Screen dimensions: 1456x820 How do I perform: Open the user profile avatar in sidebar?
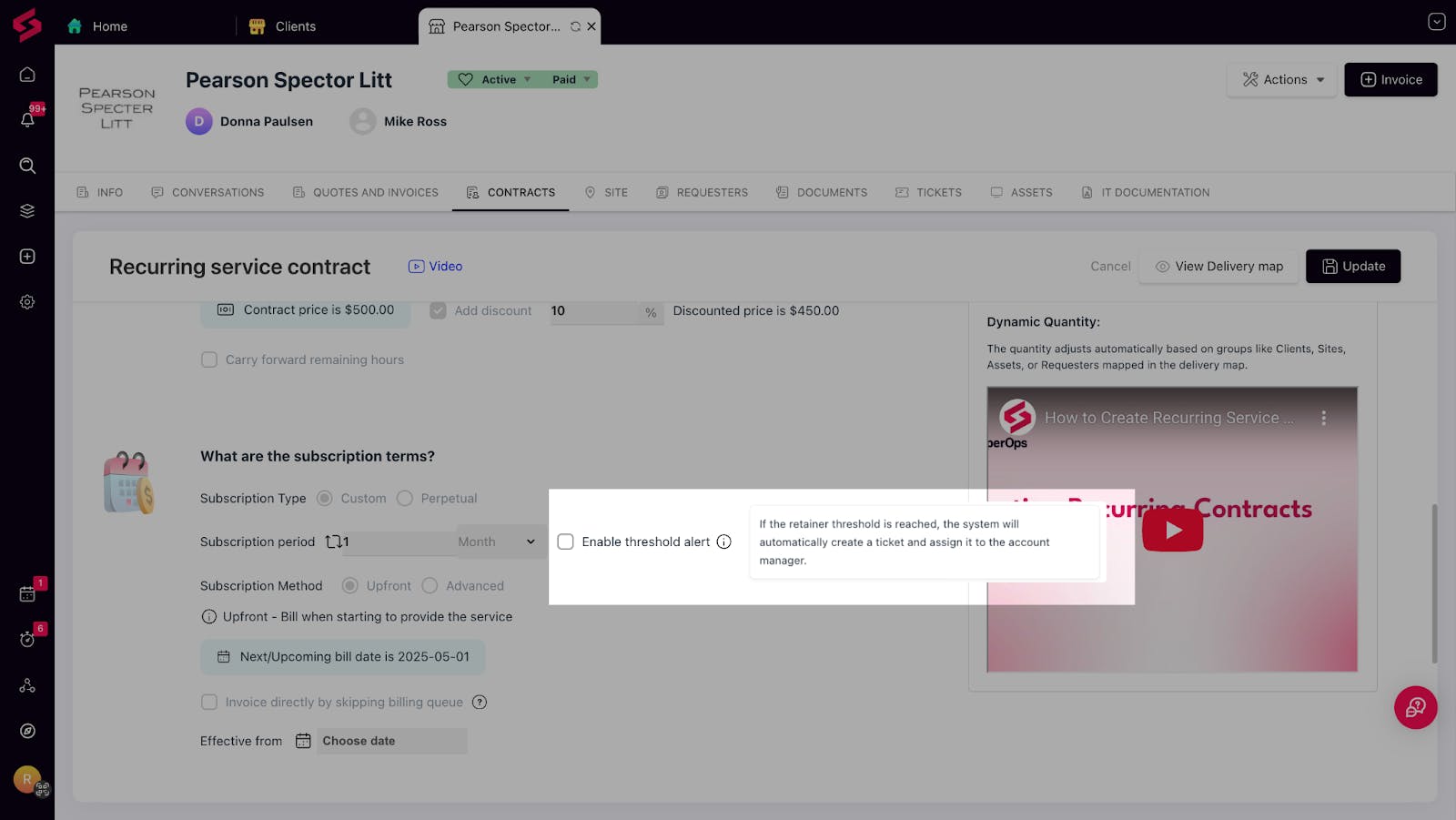[27, 779]
